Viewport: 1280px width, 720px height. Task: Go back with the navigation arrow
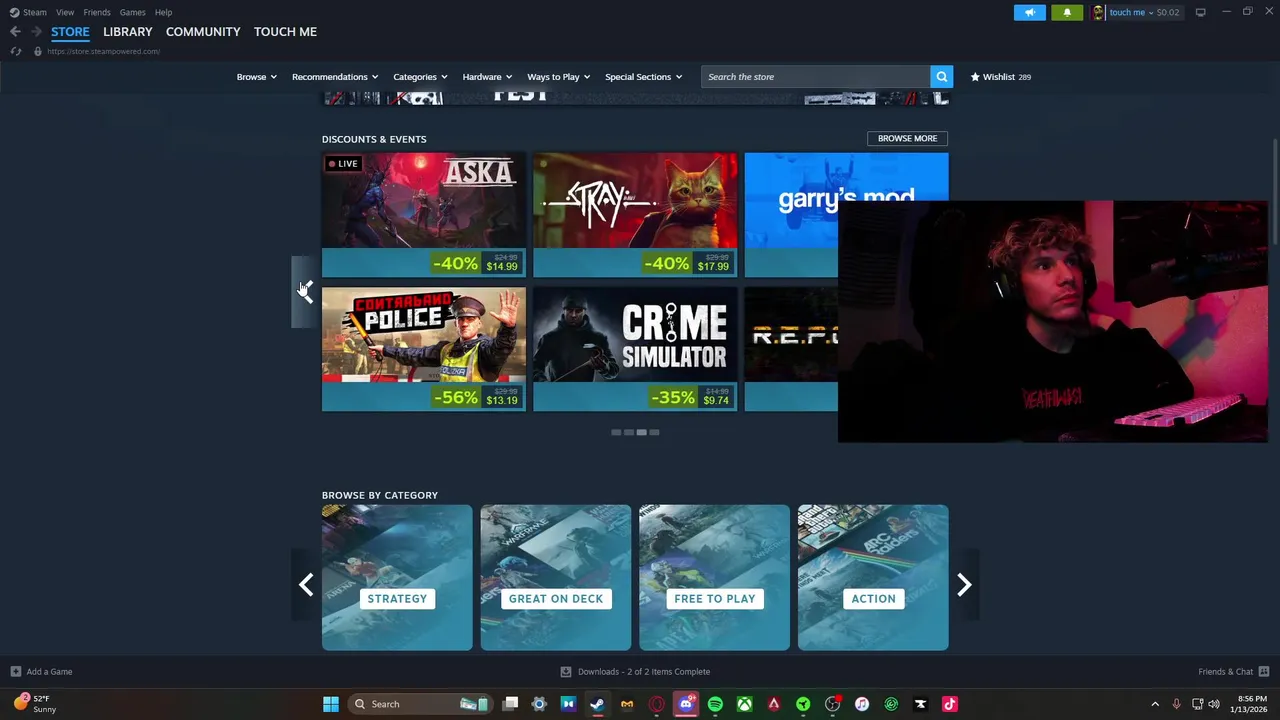point(15,32)
